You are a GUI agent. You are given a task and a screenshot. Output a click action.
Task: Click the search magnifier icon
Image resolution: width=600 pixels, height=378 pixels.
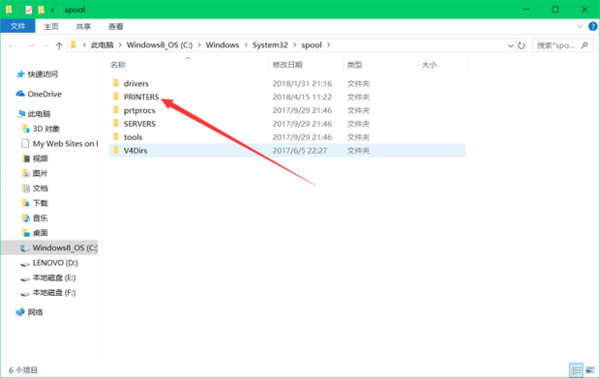coord(584,46)
